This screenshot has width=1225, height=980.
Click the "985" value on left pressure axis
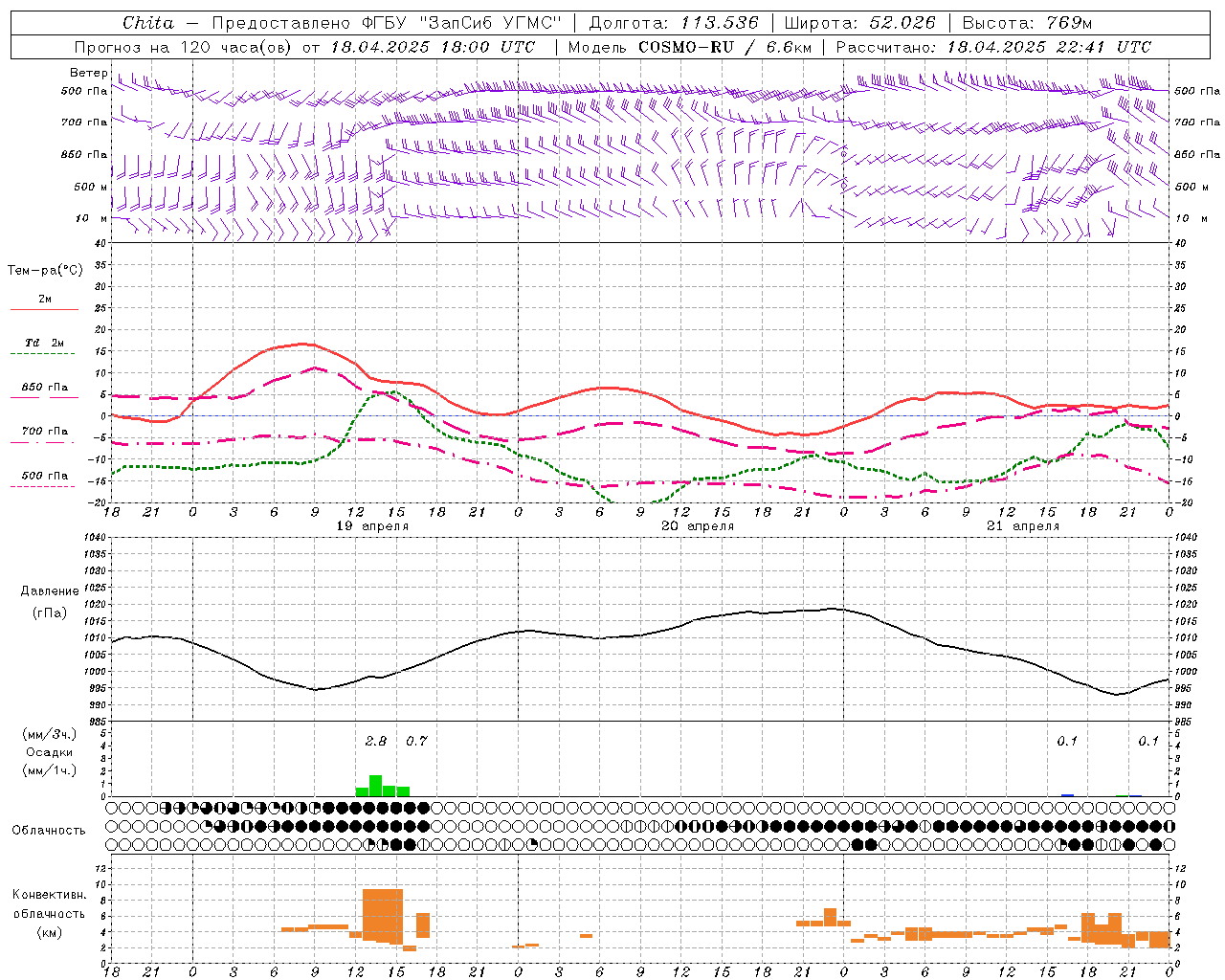coord(97,722)
